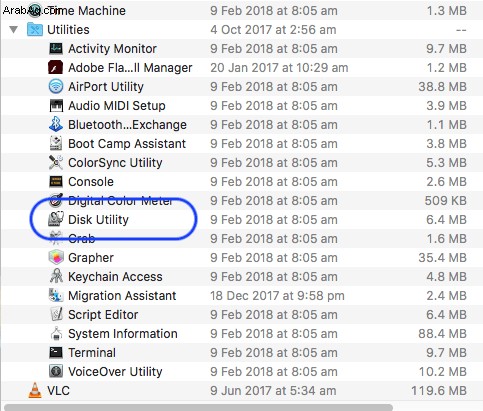Screen dimensions: 483x411
Task: Select the Console app icon
Action: pos(56,182)
